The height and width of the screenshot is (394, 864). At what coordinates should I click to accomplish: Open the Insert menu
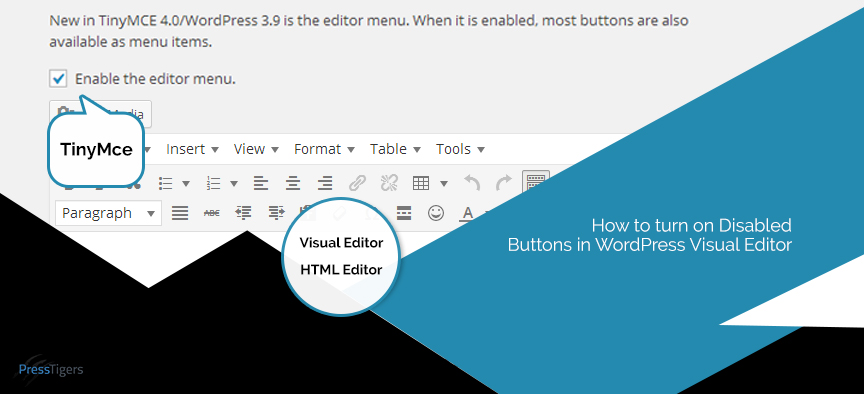tap(192, 149)
